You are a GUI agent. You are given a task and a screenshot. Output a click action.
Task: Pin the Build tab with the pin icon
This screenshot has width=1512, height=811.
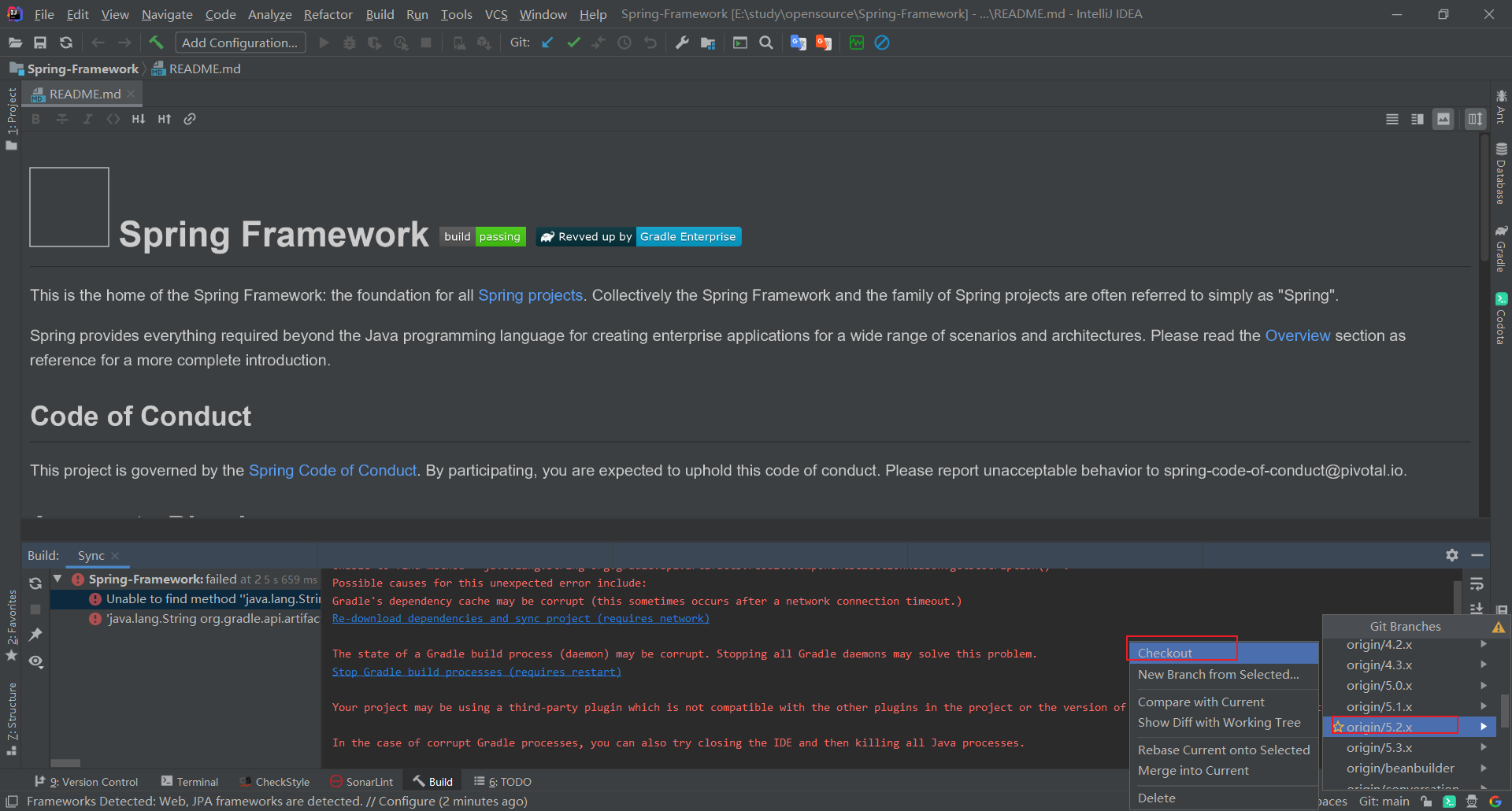coord(35,635)
